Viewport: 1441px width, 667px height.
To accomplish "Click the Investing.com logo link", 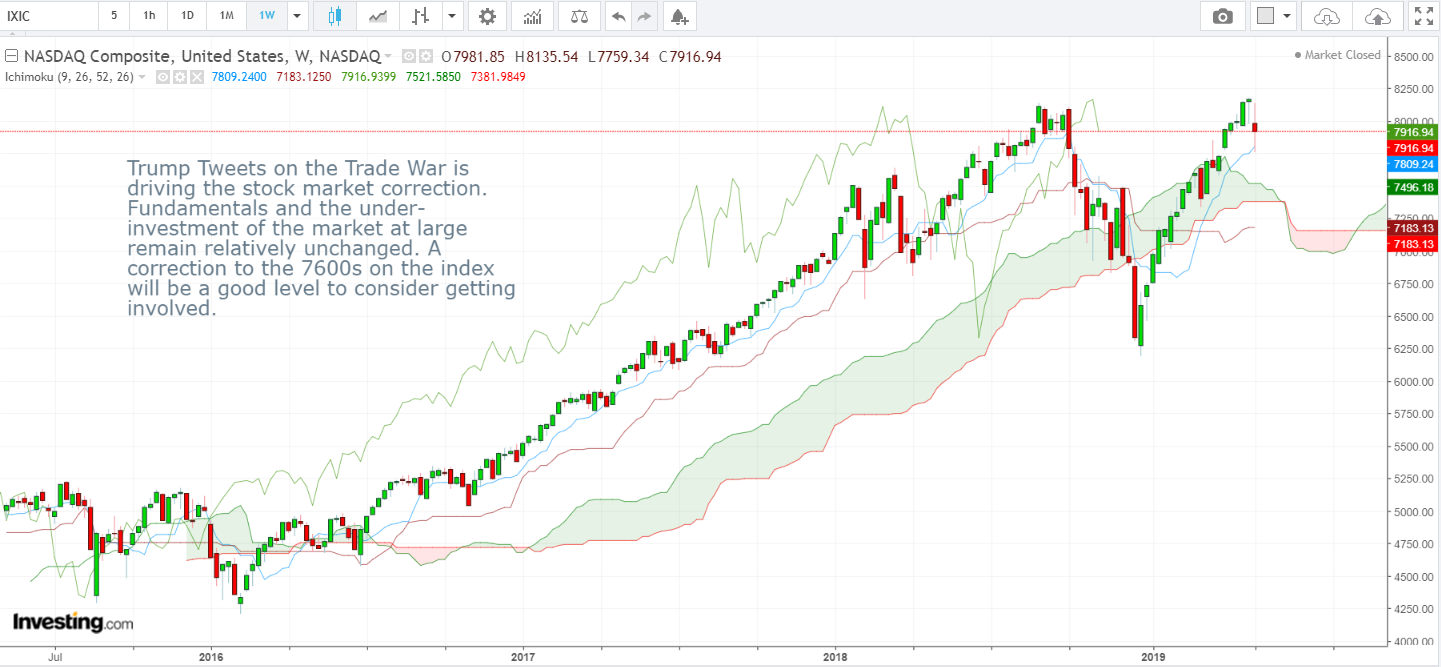I will pyautogui.click(x=73, y=622).
